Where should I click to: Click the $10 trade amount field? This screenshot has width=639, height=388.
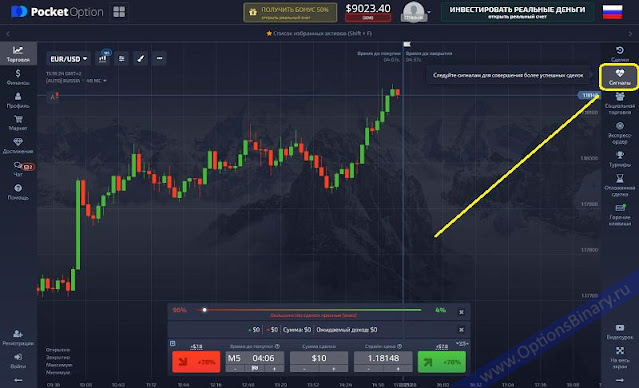(x=319, y=358)
